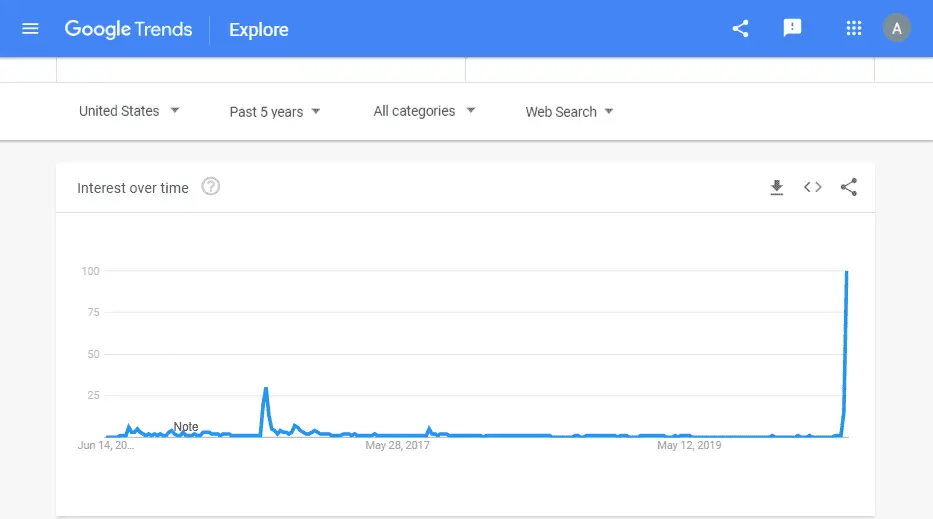Click the share icon in header
The height and width of the screenshot is (519, 933).
pos(740,29)
